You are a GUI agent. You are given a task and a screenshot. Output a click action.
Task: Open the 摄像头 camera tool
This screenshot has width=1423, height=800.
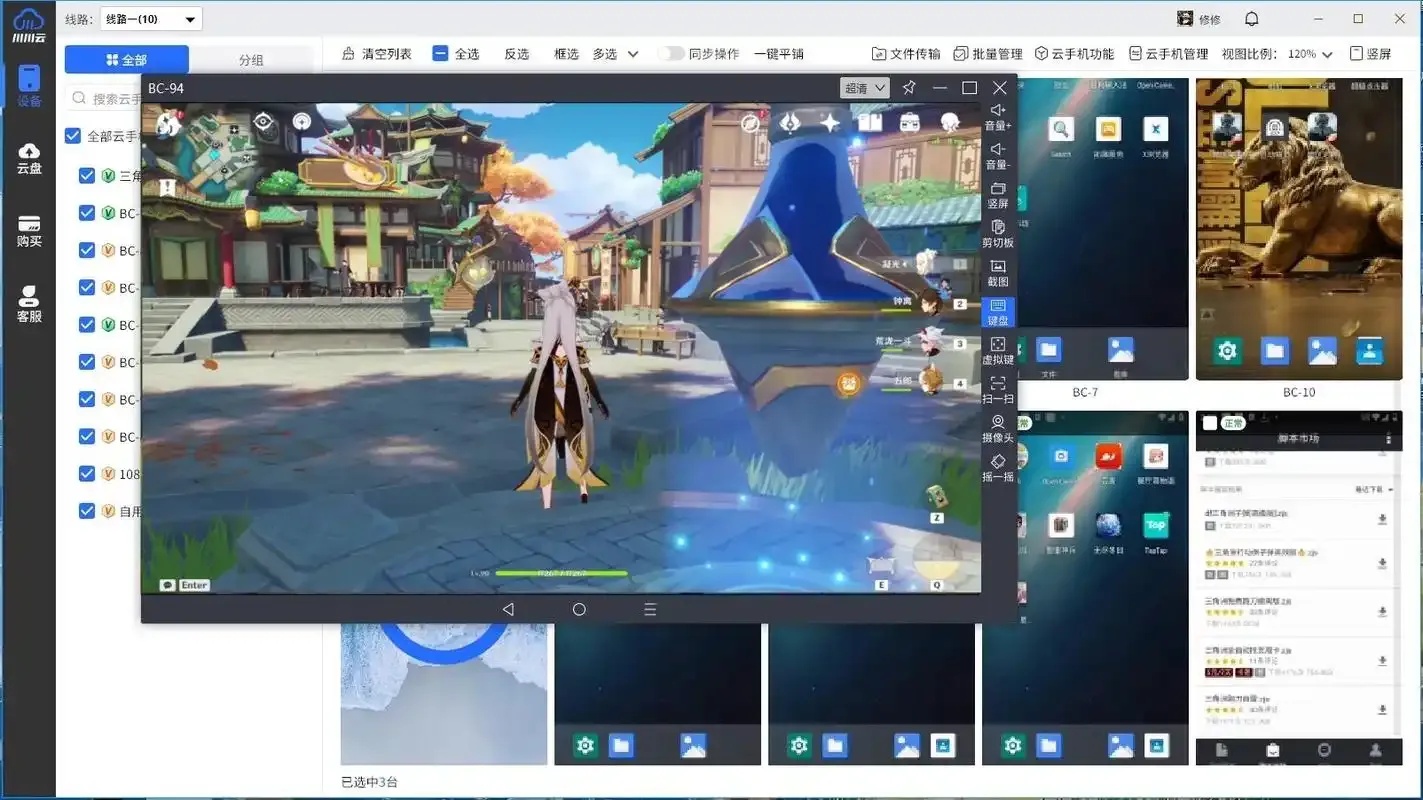(x=998, y=429)
